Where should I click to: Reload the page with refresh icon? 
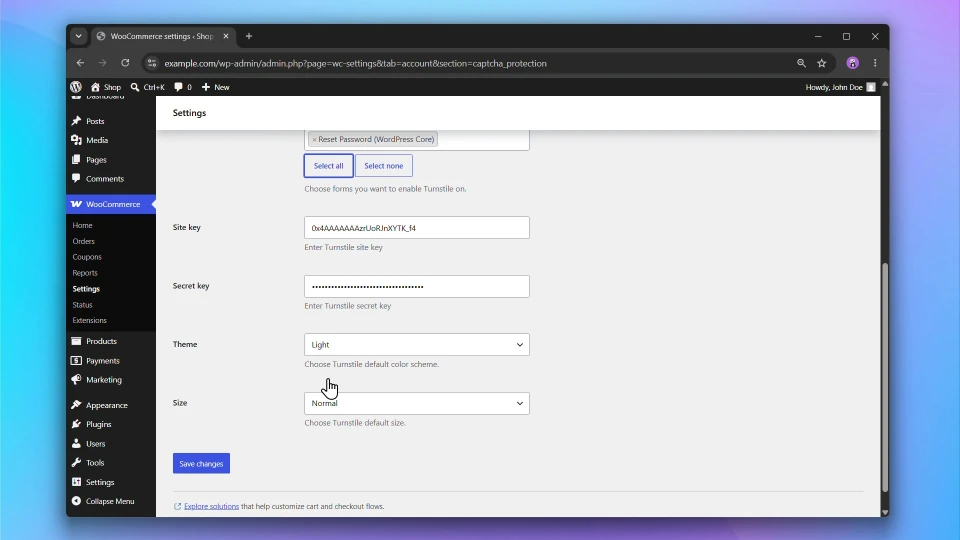[125, 63]
